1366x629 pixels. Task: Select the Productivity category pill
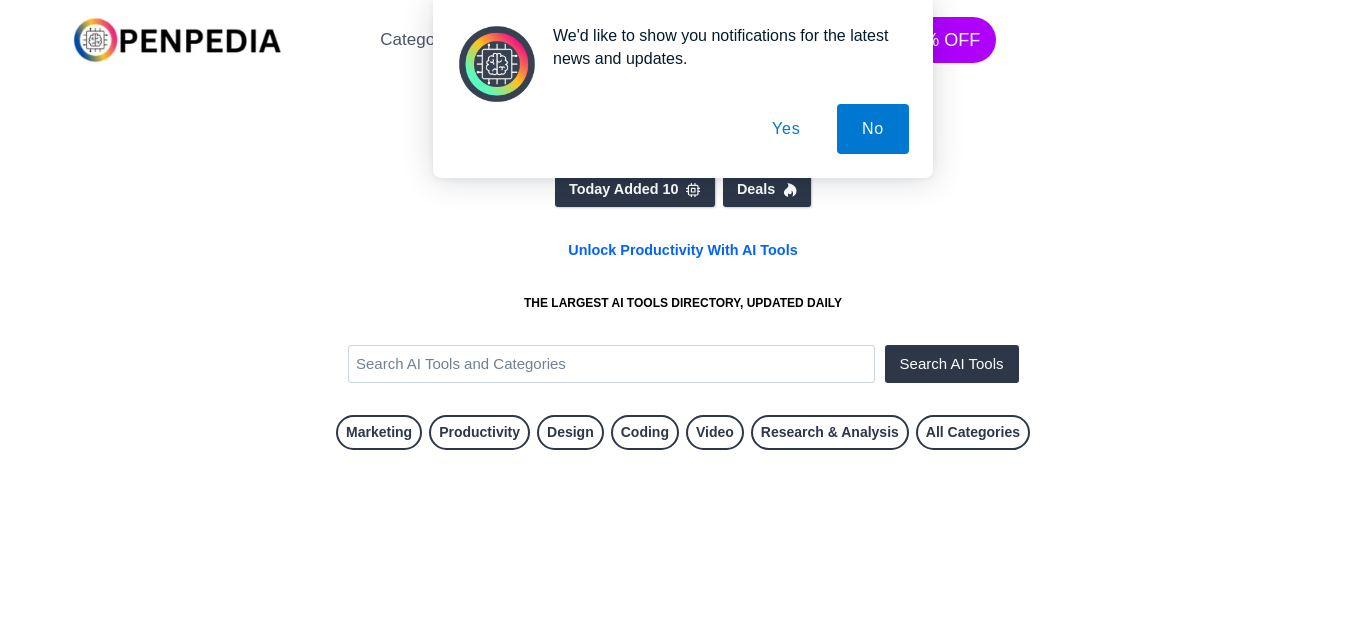[x=479, y=432]
